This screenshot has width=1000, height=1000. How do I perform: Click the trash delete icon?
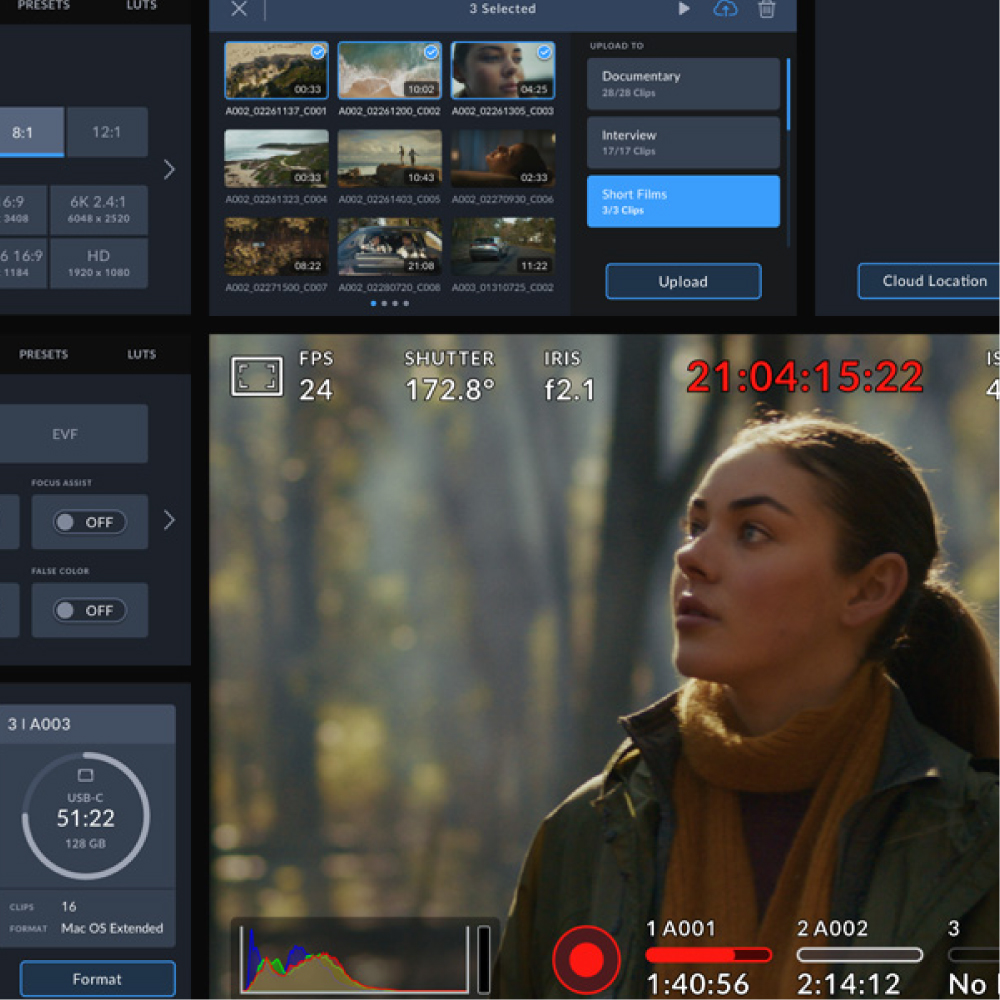pos(766,9)
